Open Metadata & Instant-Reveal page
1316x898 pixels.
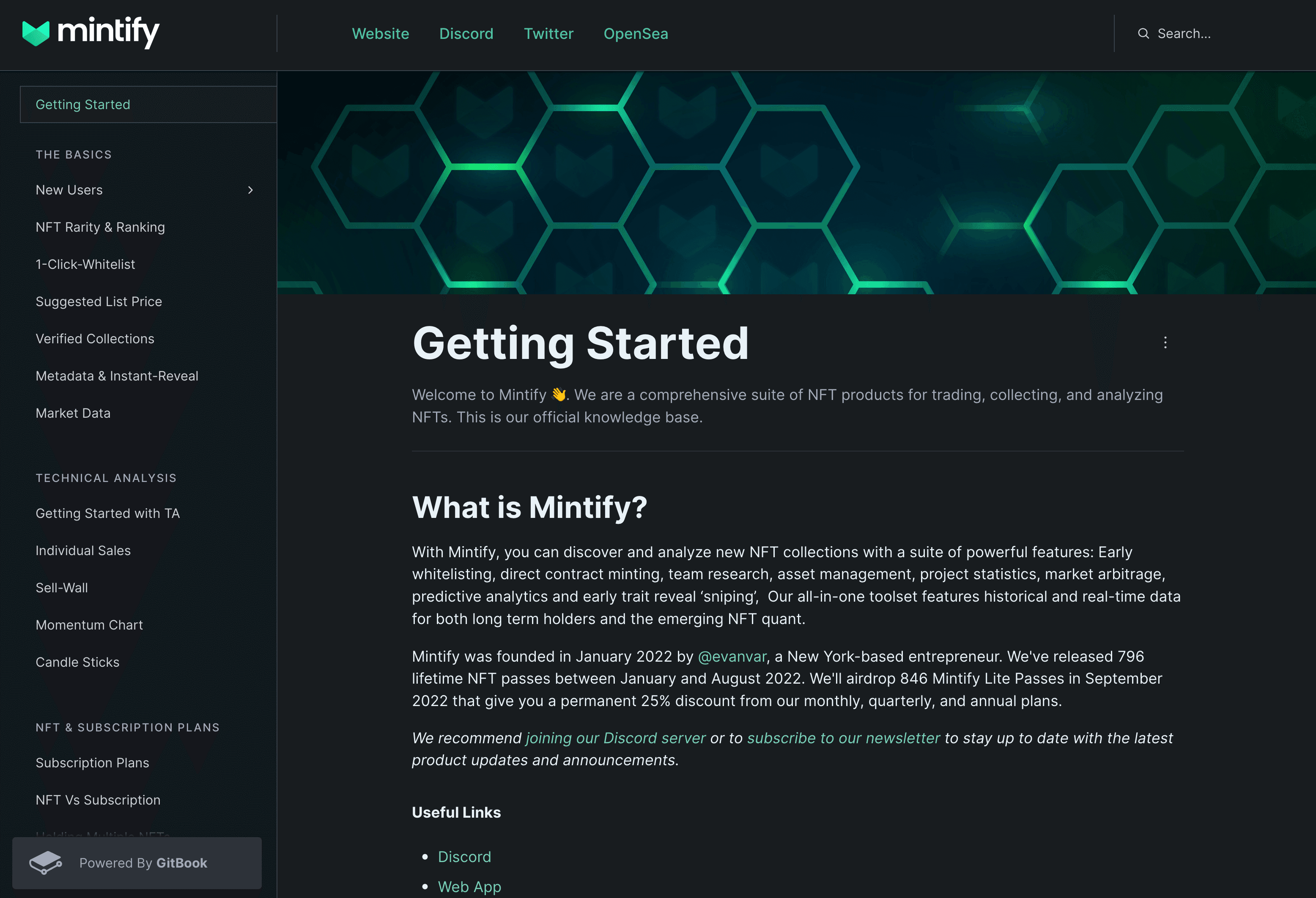click(x=117, y=376)
